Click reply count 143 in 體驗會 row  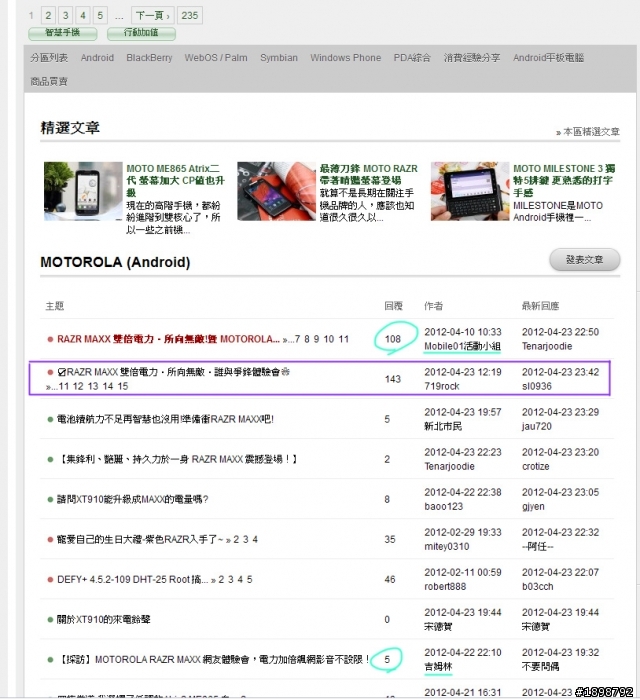click(x=393, y=379)
